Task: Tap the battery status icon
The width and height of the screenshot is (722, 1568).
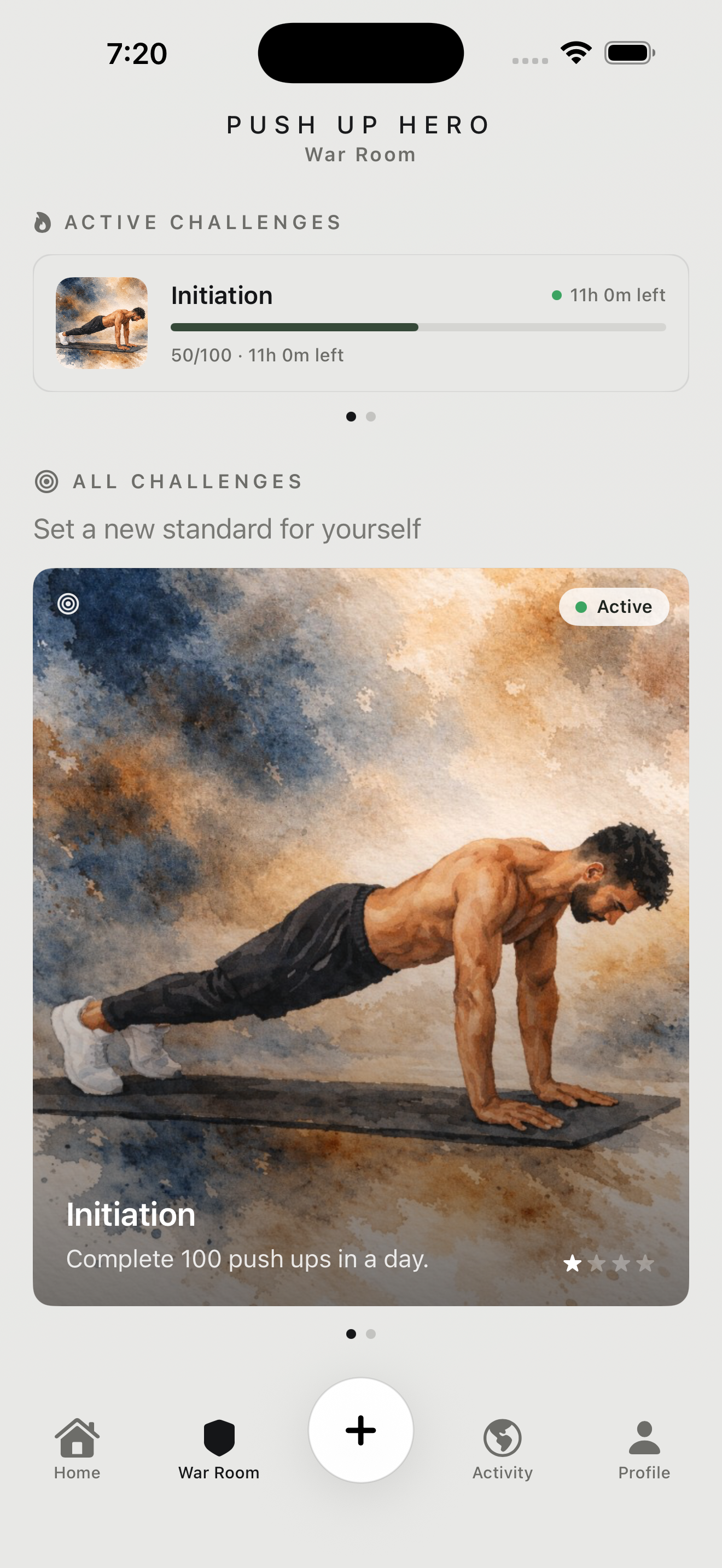Action: tap(630, 53)
